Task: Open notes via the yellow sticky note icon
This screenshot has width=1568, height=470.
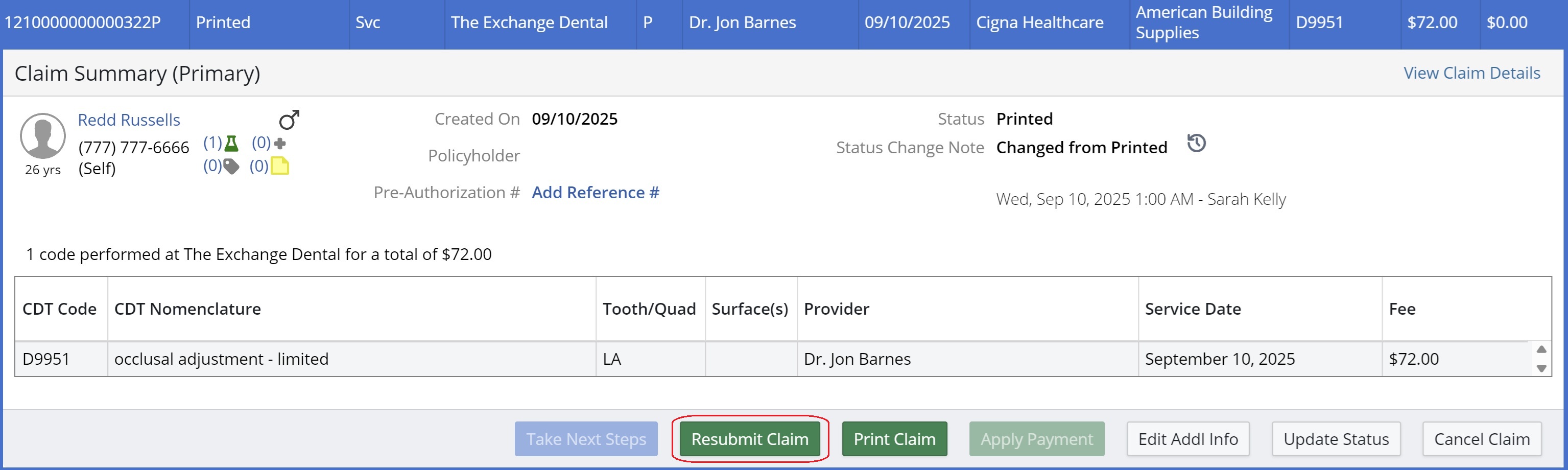Action: tap(280, 166)
